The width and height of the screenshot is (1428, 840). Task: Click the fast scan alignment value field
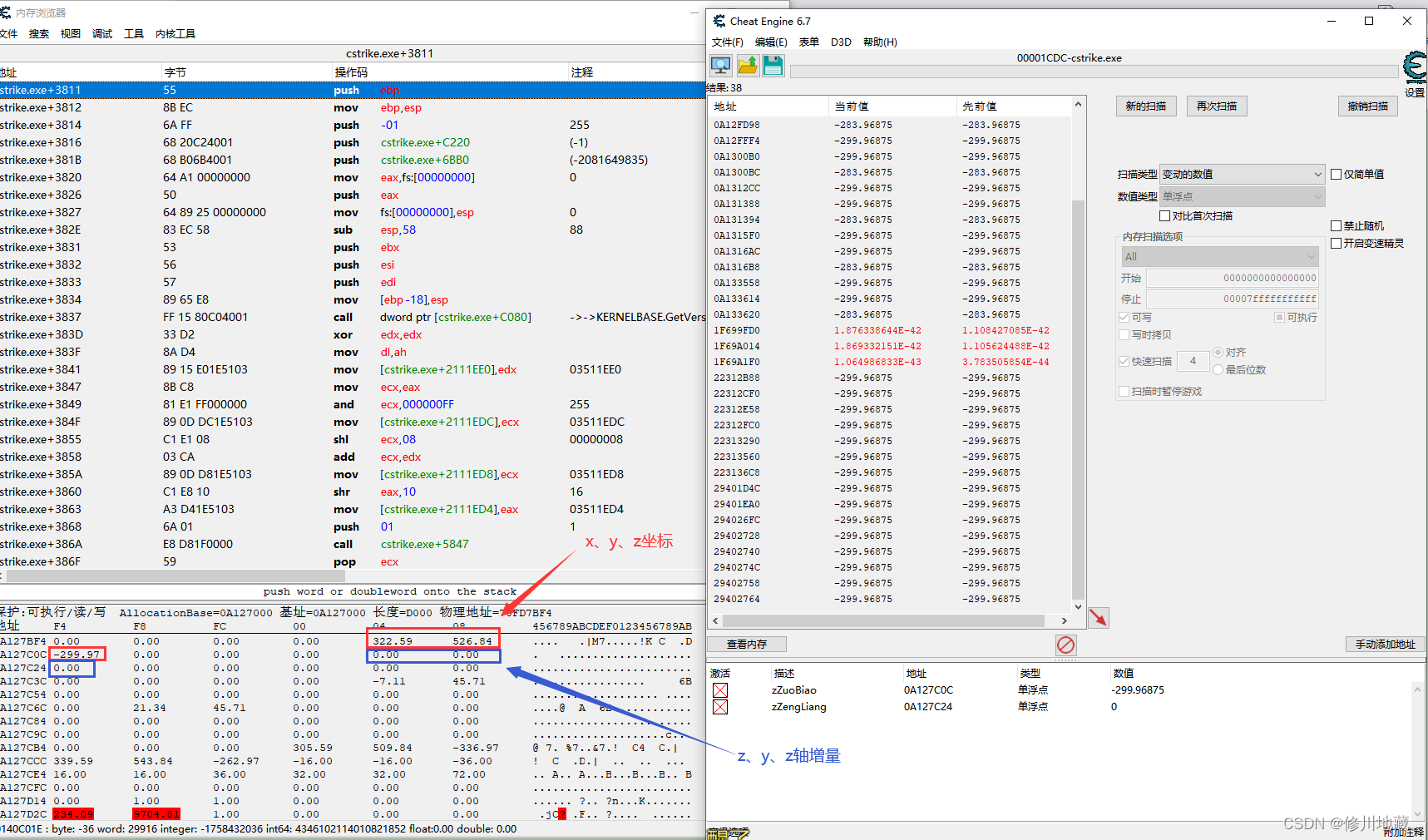point(1193,361)
